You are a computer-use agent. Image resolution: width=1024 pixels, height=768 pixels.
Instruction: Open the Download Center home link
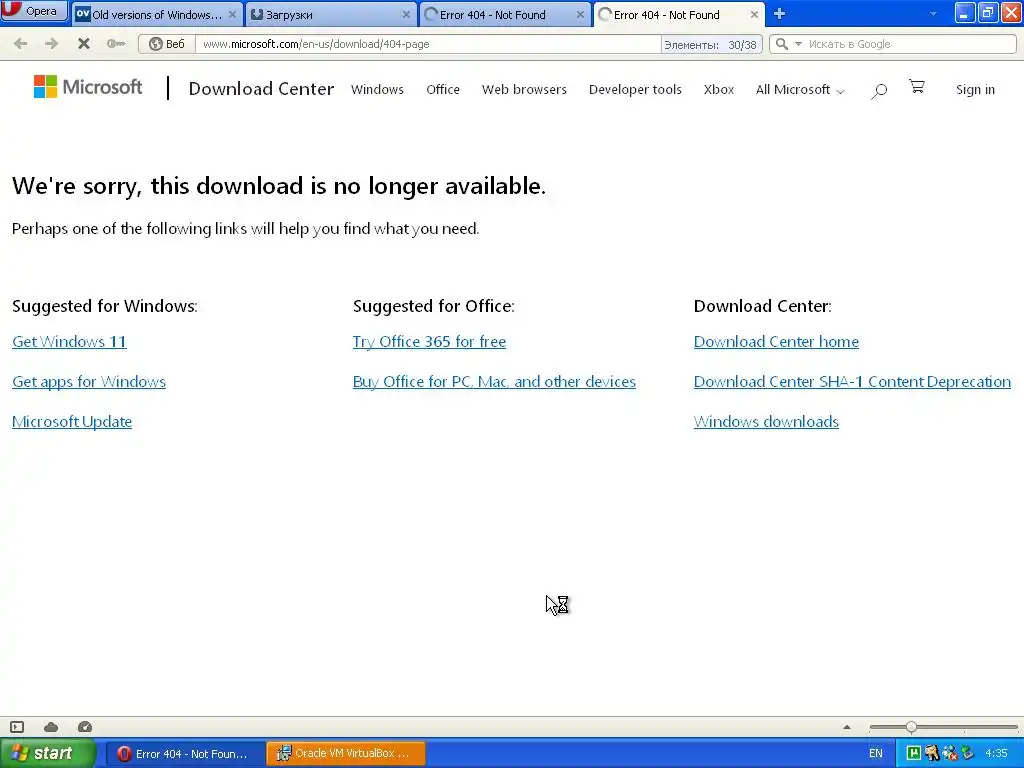(776, 342)
